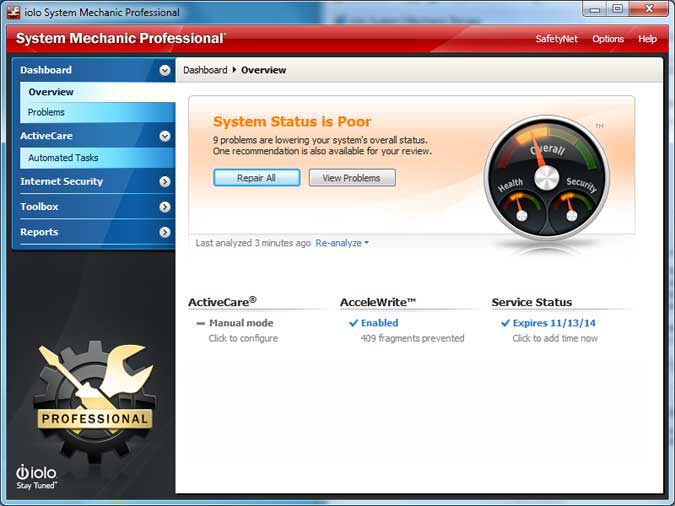Viewport: 675px width, 506px height.
Task: Click the Health mini gauge
Action: coord(521,208)
